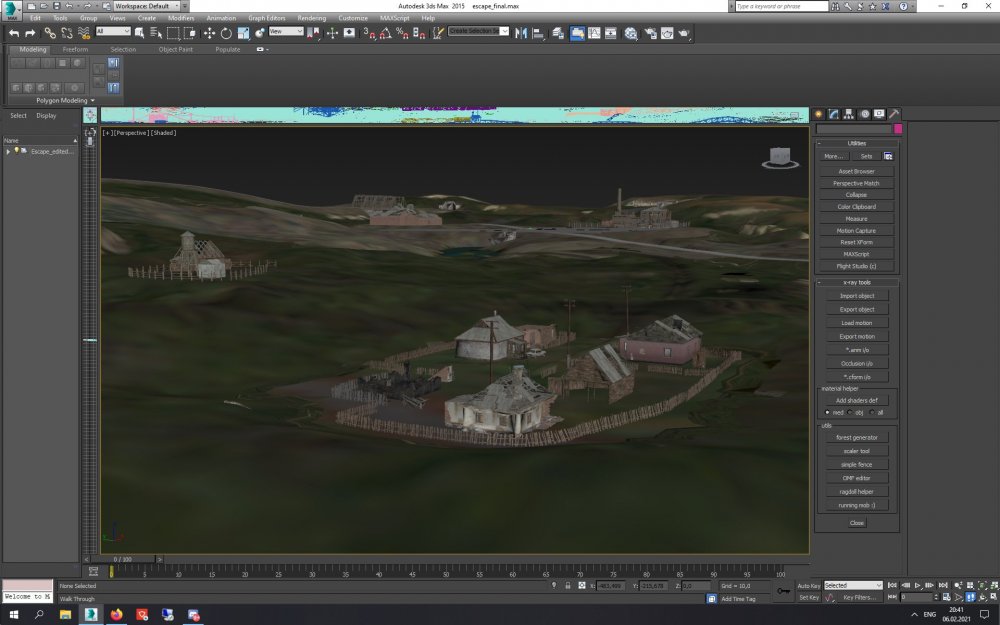Open the Utilities panel hammer tab
This screenshot has height=625, width=1000.
894,114
